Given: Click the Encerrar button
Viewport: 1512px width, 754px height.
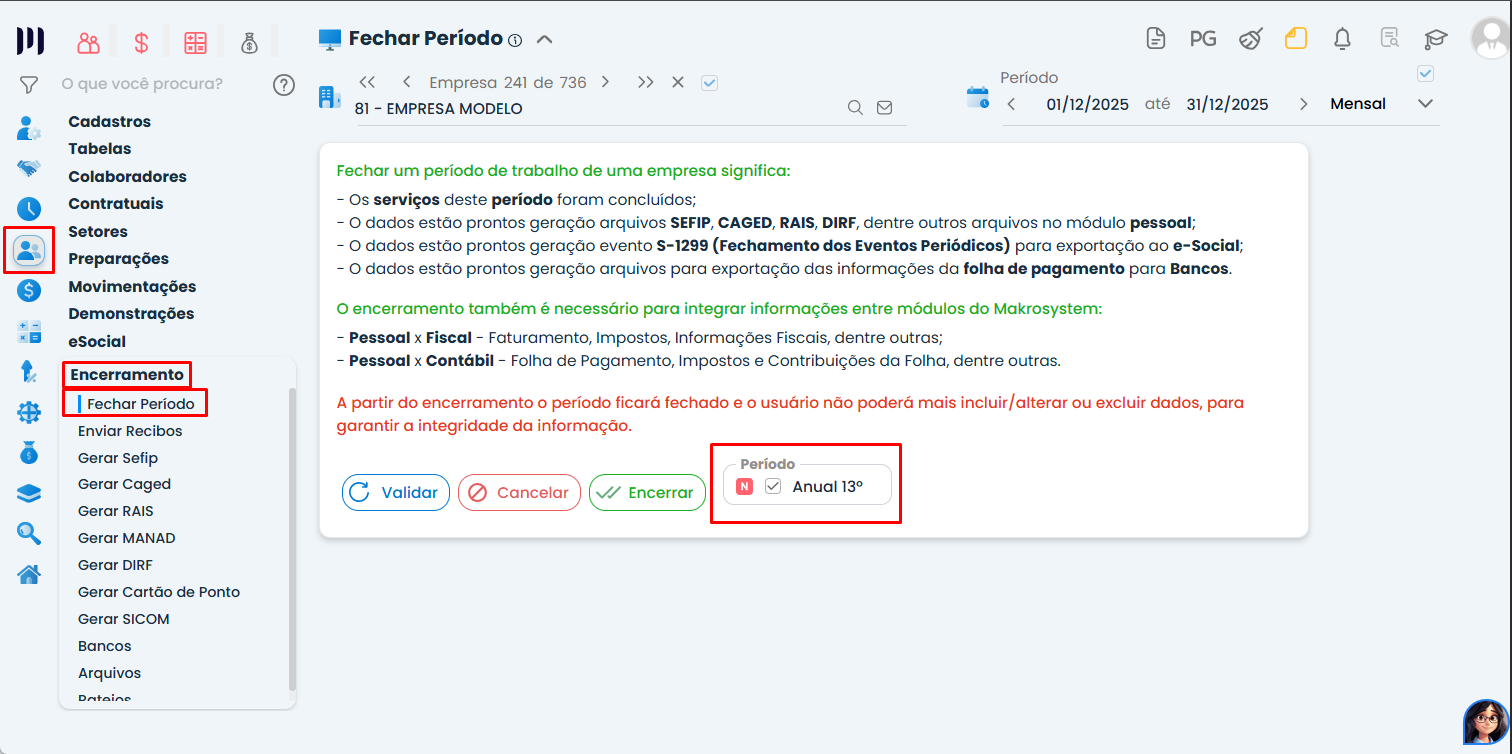Looking at the screenshot, I should tap(647, 493).
